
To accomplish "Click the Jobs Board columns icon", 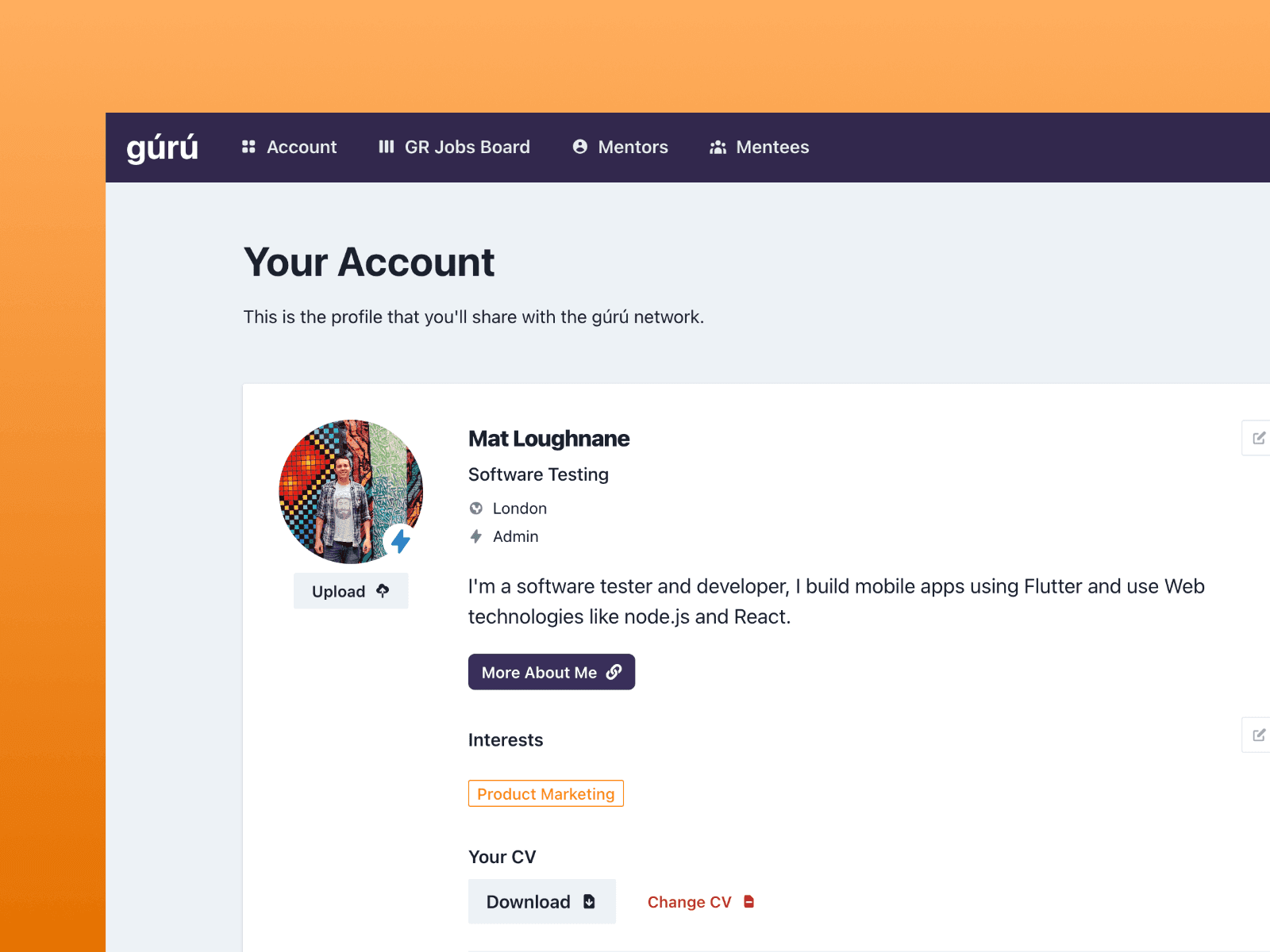I will (x=387, y=147).
